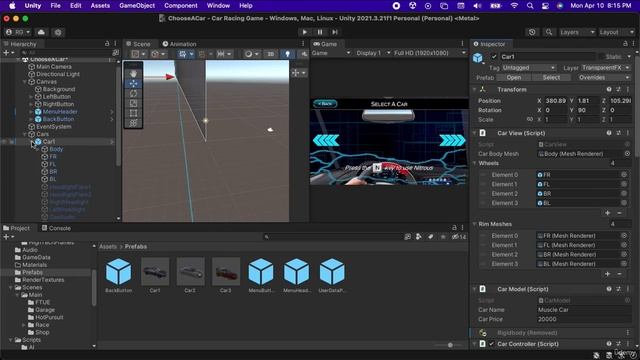This screenshot has width=640, height=360.
Task: Open Unity Cloud services icon
Action: click(x=41, y=32)
